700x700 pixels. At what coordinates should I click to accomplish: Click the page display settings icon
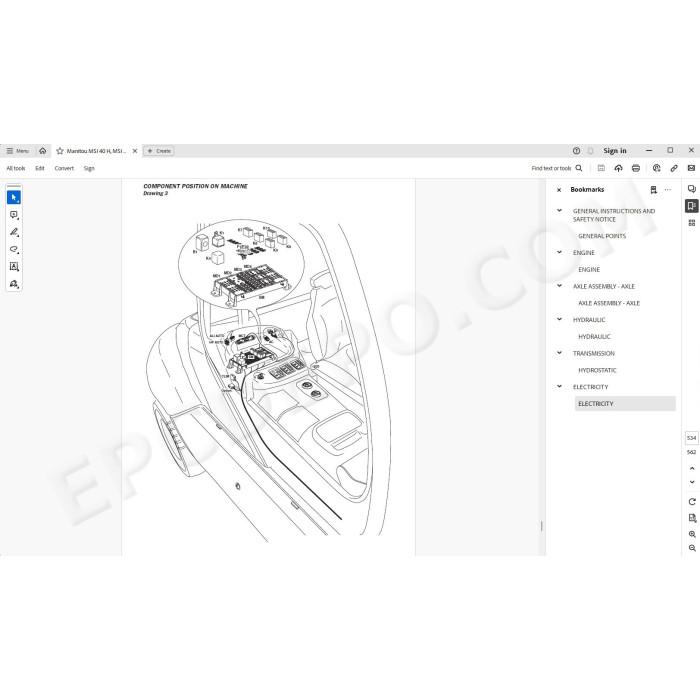click(x=692, y=518)
